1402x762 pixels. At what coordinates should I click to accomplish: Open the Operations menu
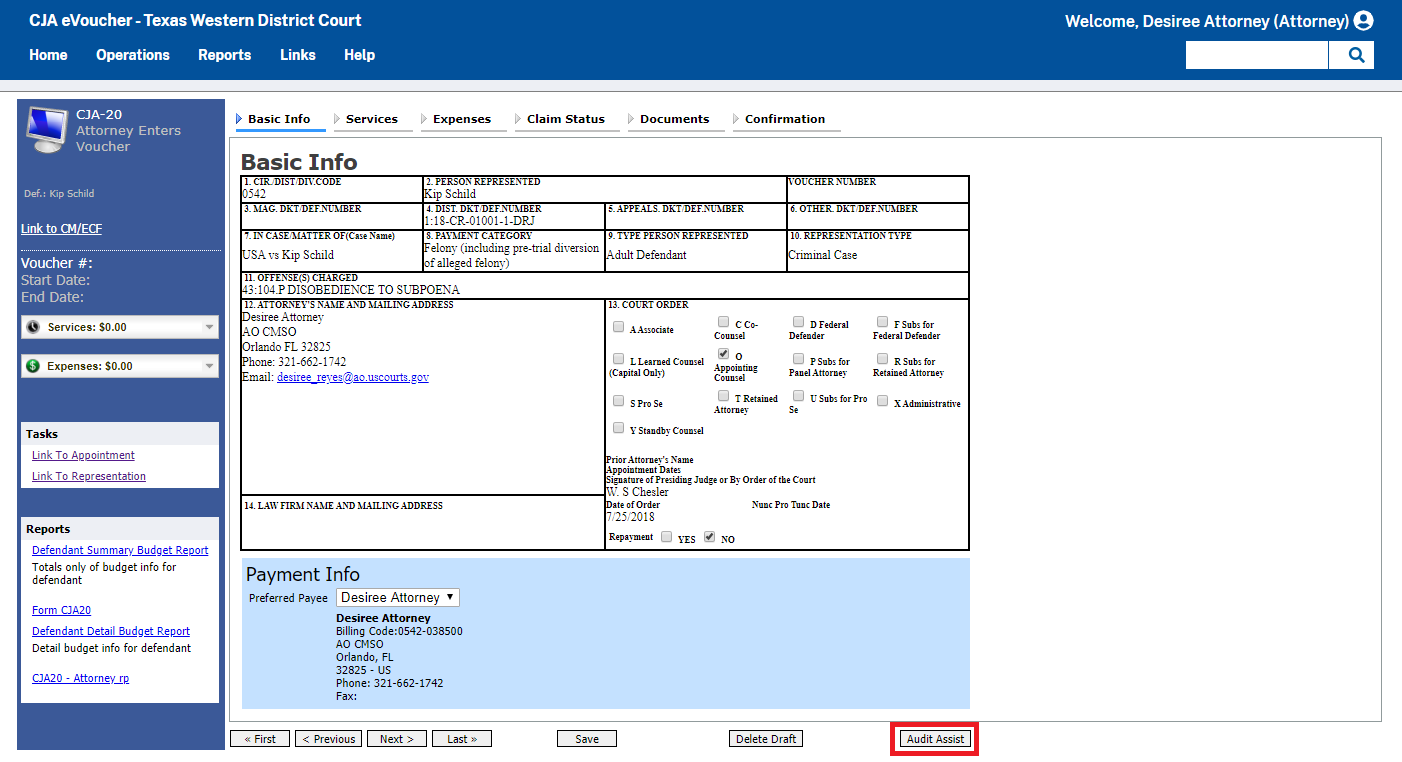[x=133, y=55]
